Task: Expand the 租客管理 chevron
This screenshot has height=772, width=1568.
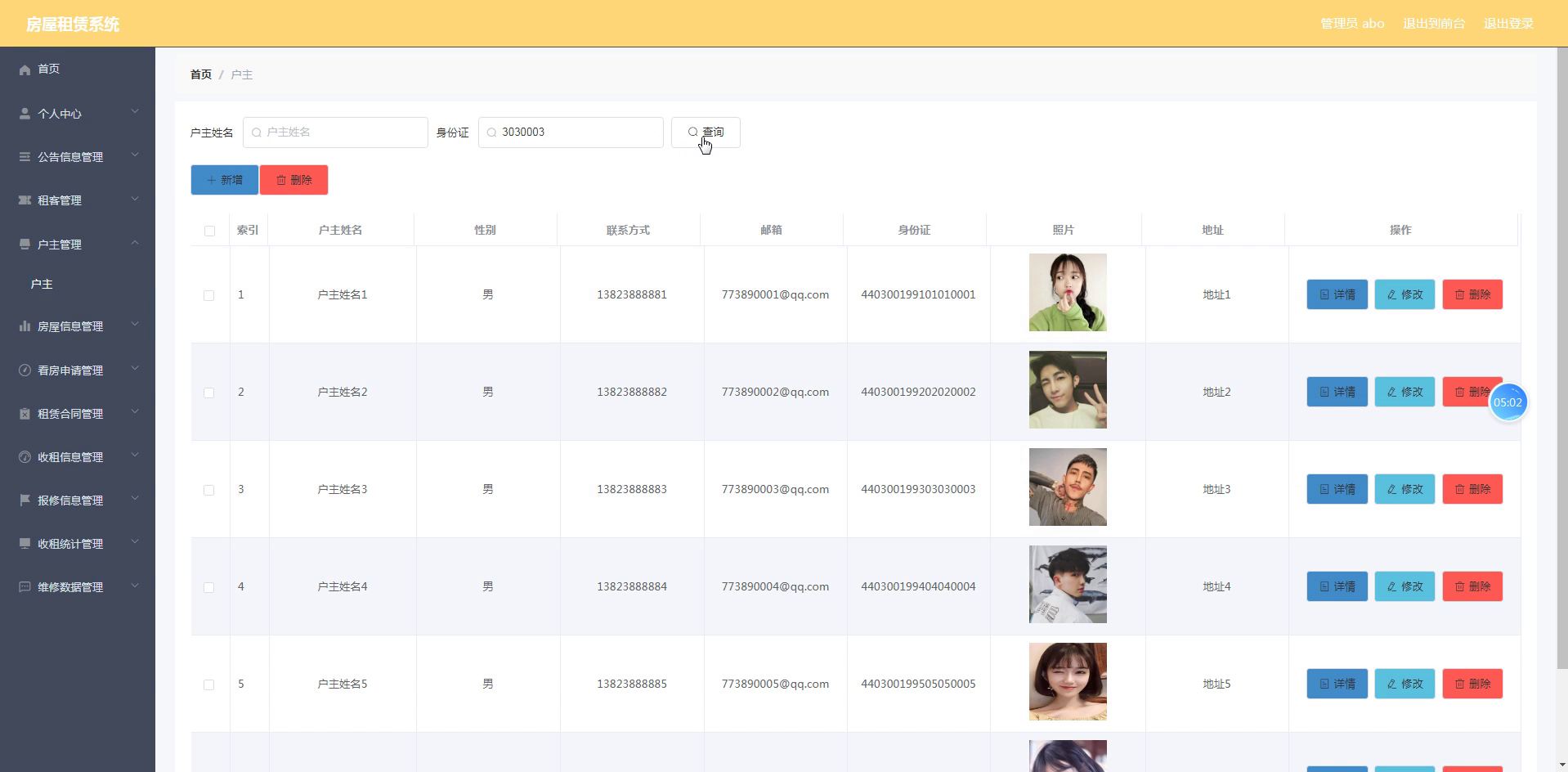Action: 135,199
